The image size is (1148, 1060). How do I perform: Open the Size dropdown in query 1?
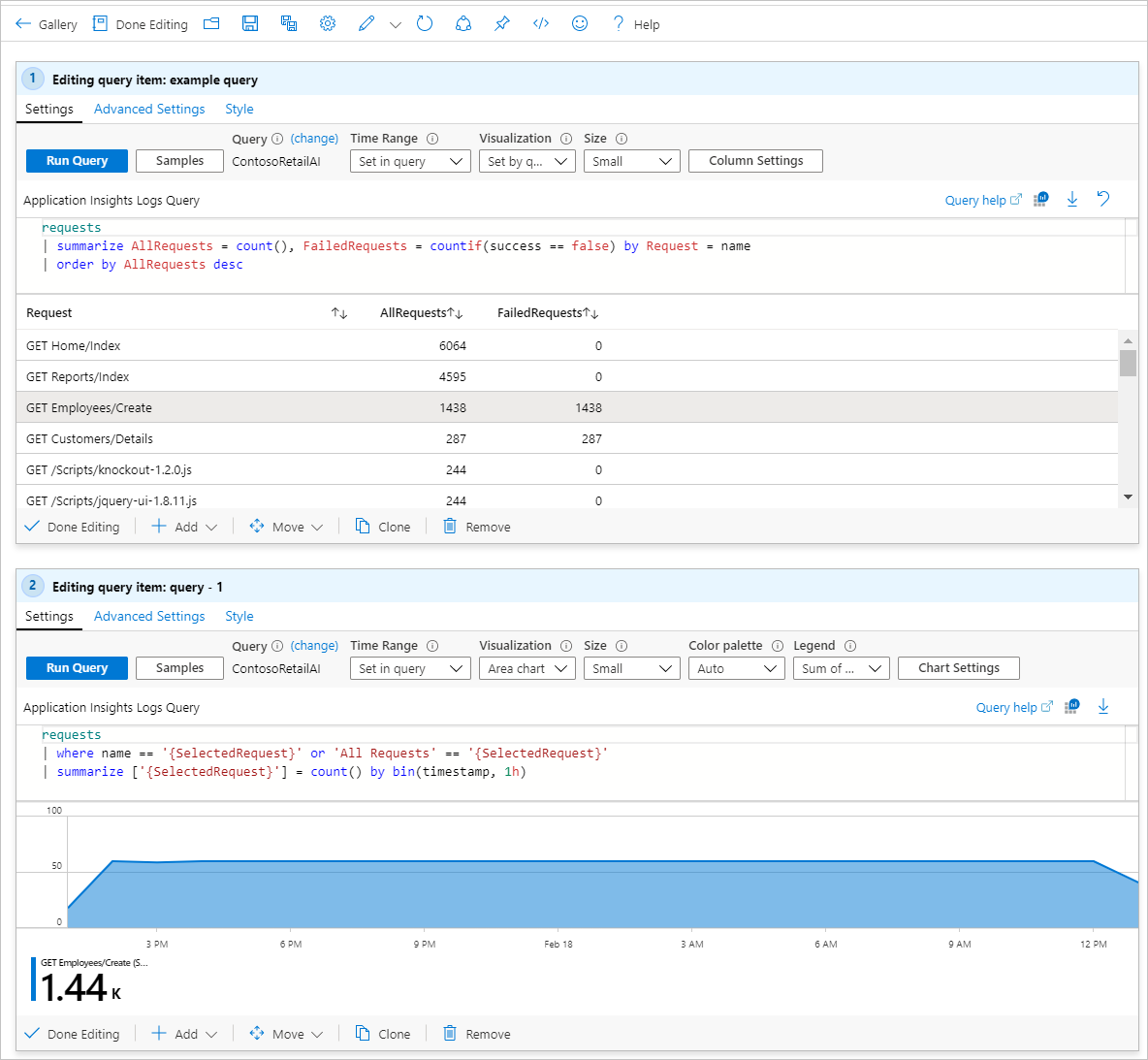pos(631,161)
